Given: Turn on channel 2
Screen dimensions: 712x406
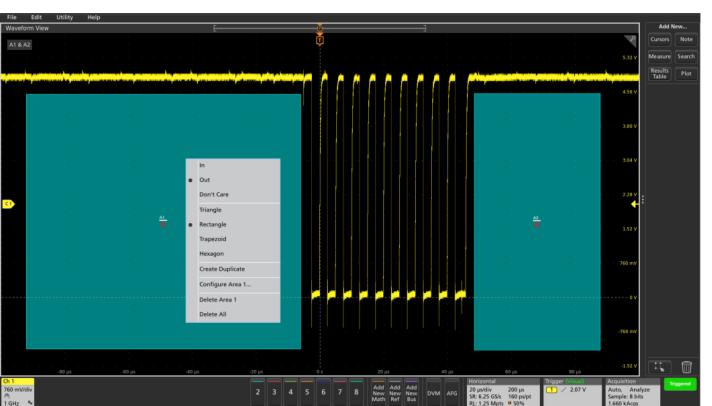Looking at the screenshot, I should click(x=257, y=392).
